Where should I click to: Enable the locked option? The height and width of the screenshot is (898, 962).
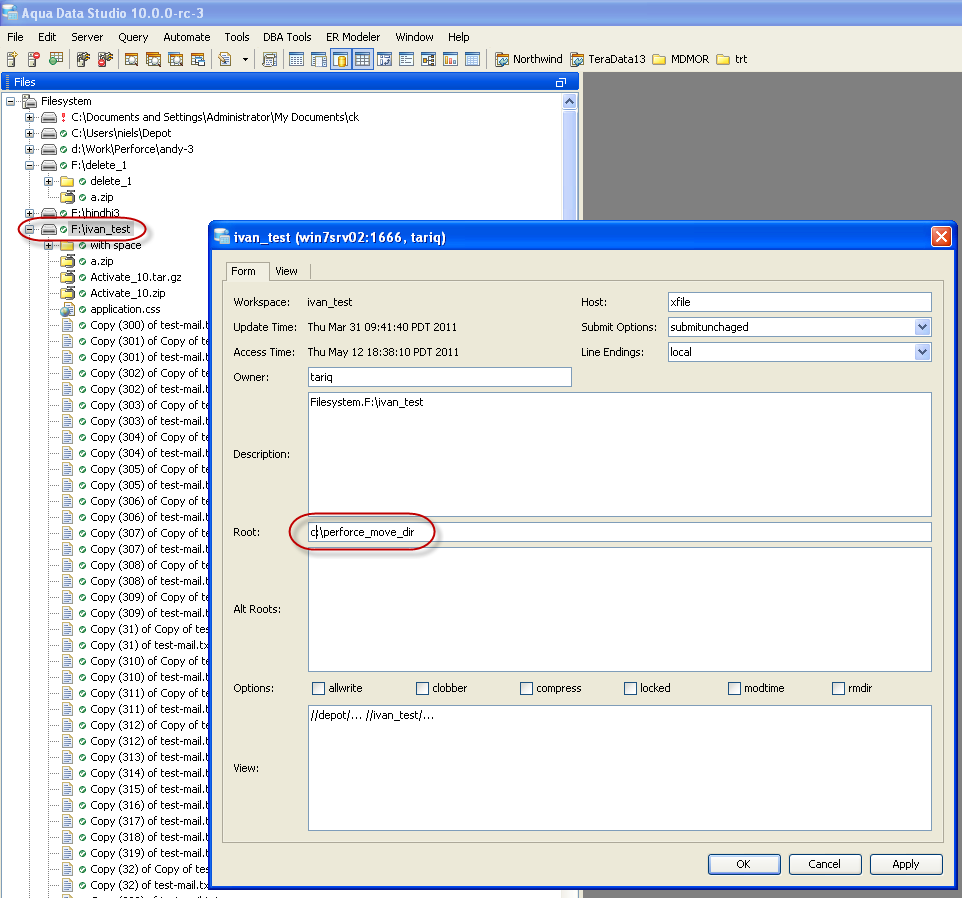630,688
